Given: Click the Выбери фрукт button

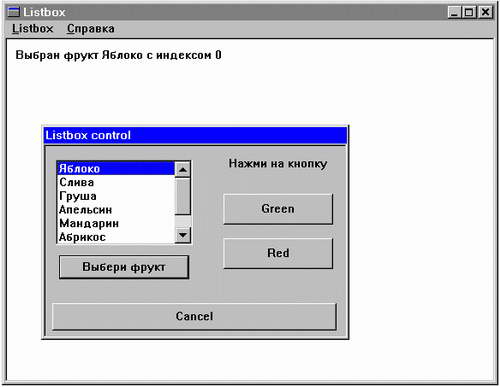Looking at the screenshot, I should (124, 267).
